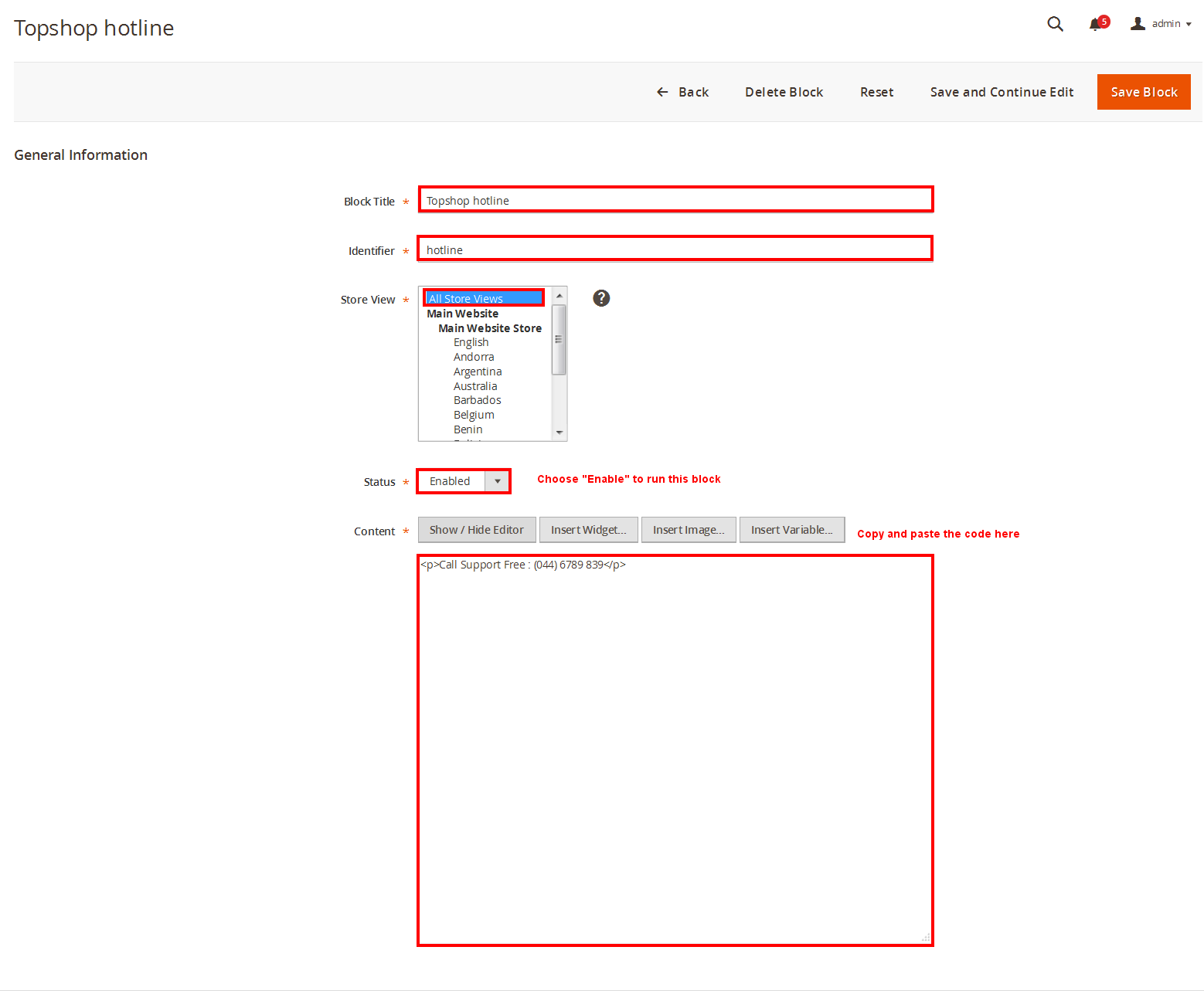
Task: Select Main Website in store list
Action: pos(462,314)
